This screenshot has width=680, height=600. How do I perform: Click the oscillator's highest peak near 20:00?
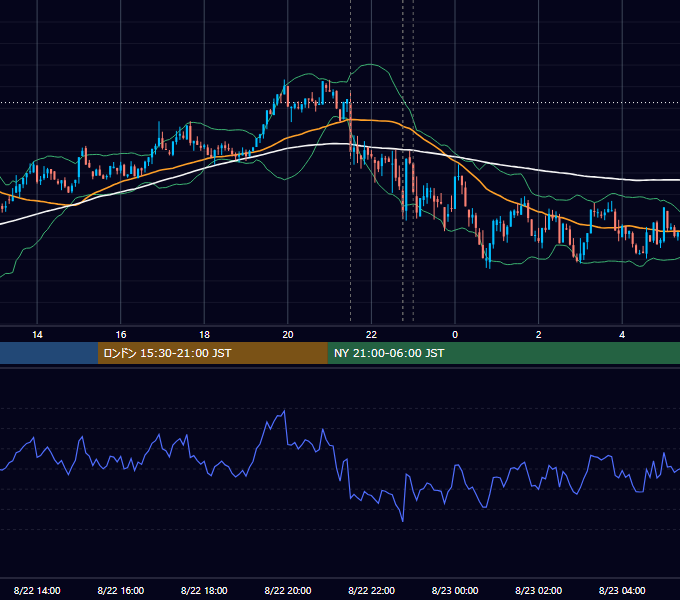[x=284, y=411]
